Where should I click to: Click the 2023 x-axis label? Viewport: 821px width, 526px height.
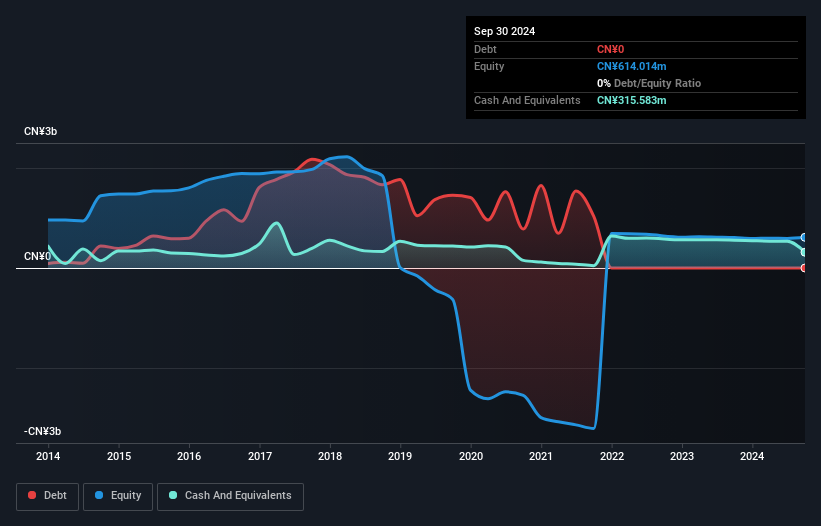click(x=682, y=456)
